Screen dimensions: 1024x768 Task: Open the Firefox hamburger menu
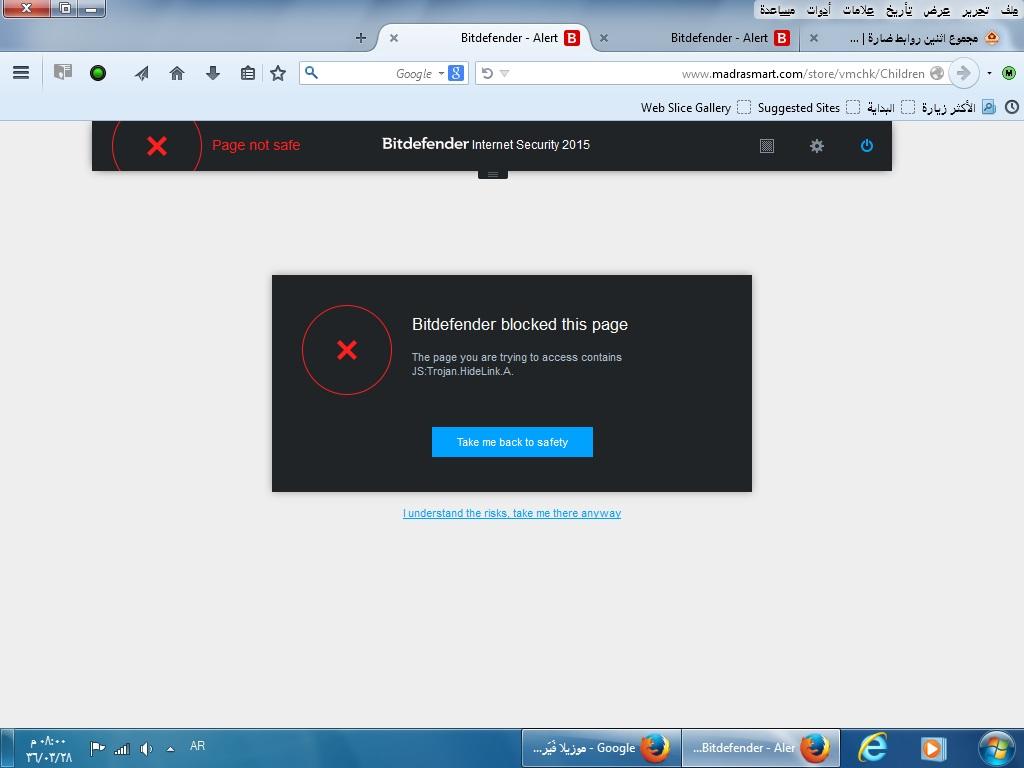(21, 73)
